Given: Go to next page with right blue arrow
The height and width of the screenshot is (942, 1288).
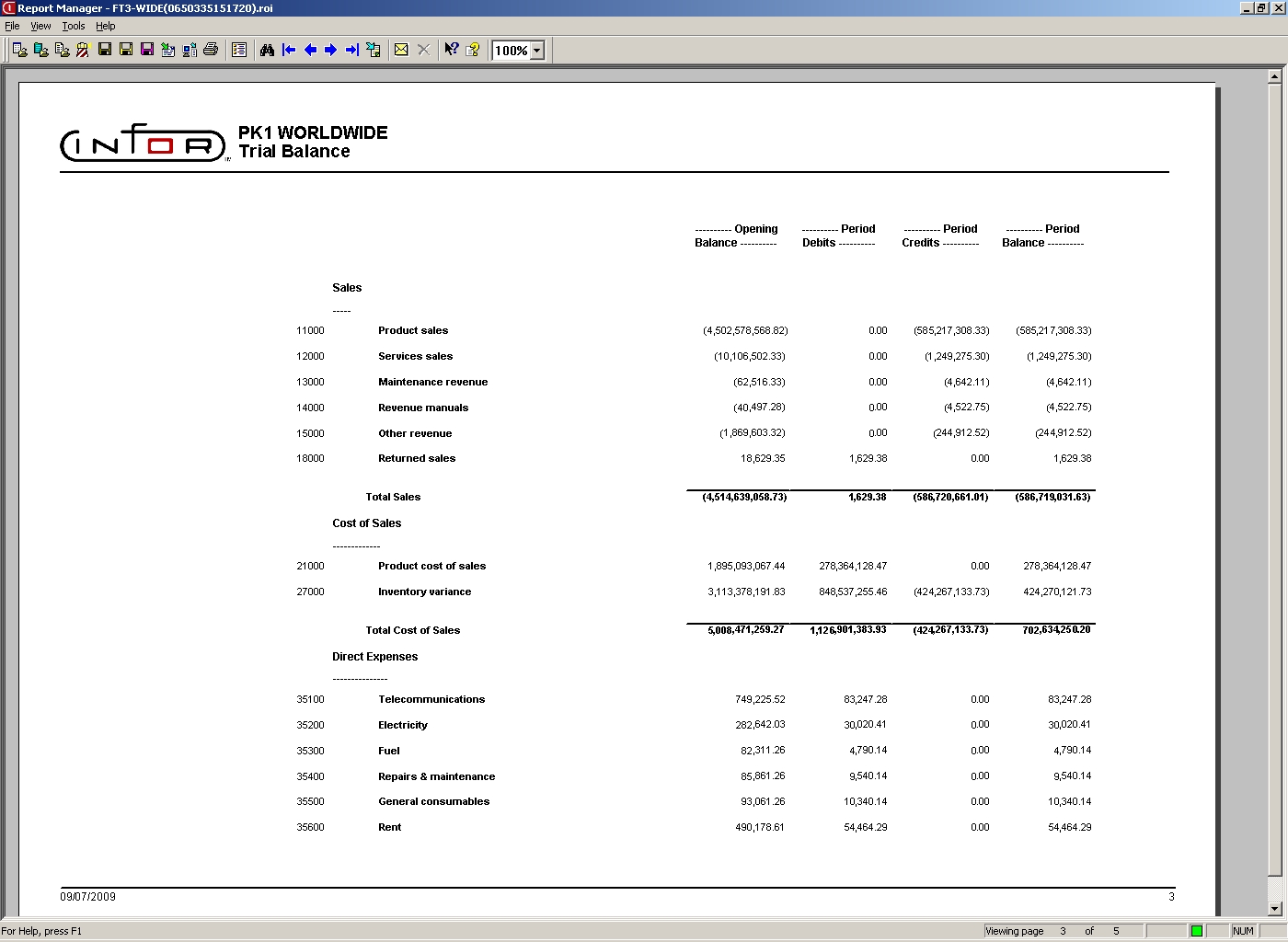Looking at the screenshot, I should tap(331, 50).
